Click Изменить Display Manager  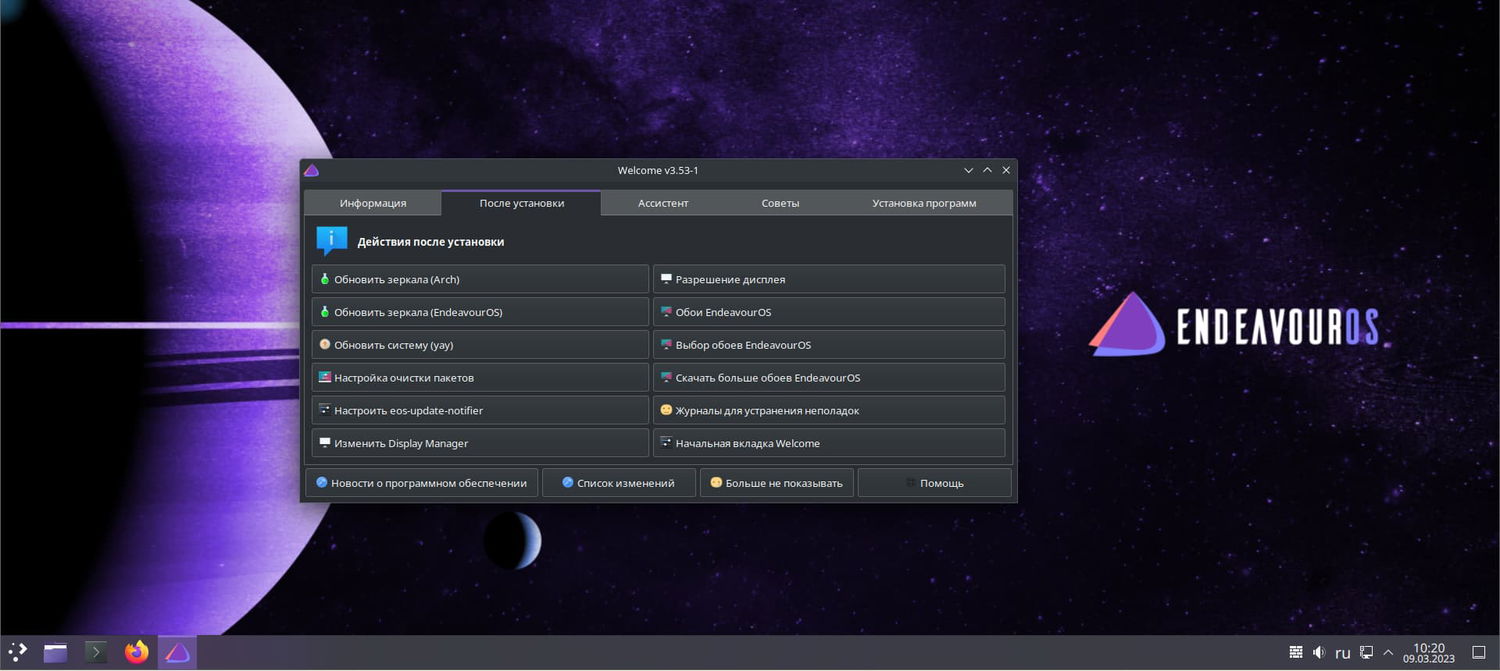click(x=480, y=443)
